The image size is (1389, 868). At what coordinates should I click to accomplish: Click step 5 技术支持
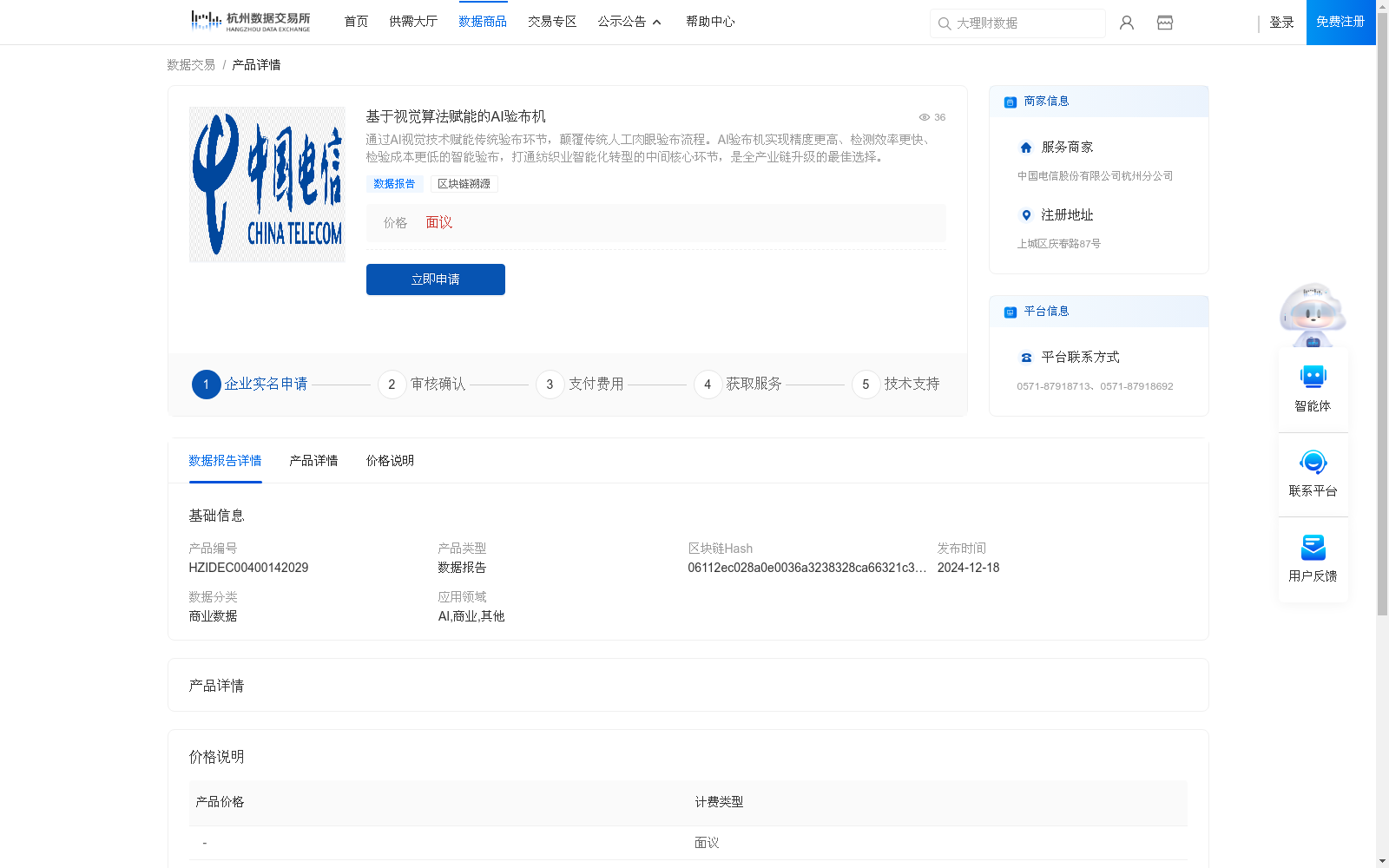(x=896, y=384)
